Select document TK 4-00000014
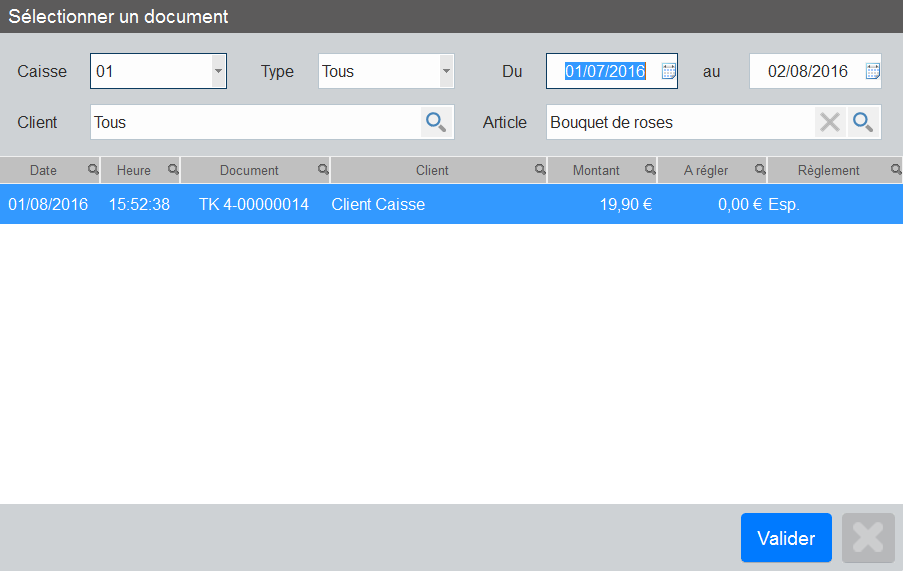903x571 pixels. [x=254, y=204]
